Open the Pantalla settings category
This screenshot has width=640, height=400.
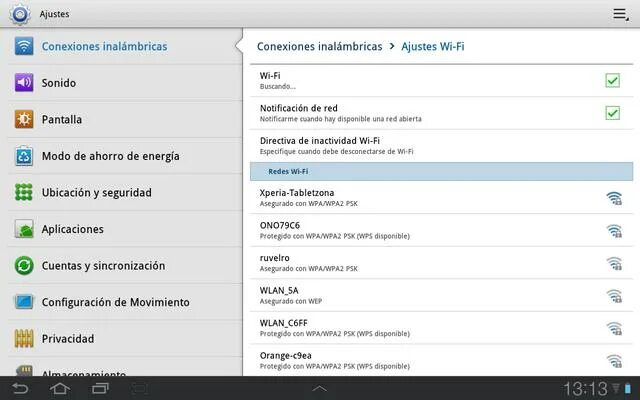click(125, 119)
